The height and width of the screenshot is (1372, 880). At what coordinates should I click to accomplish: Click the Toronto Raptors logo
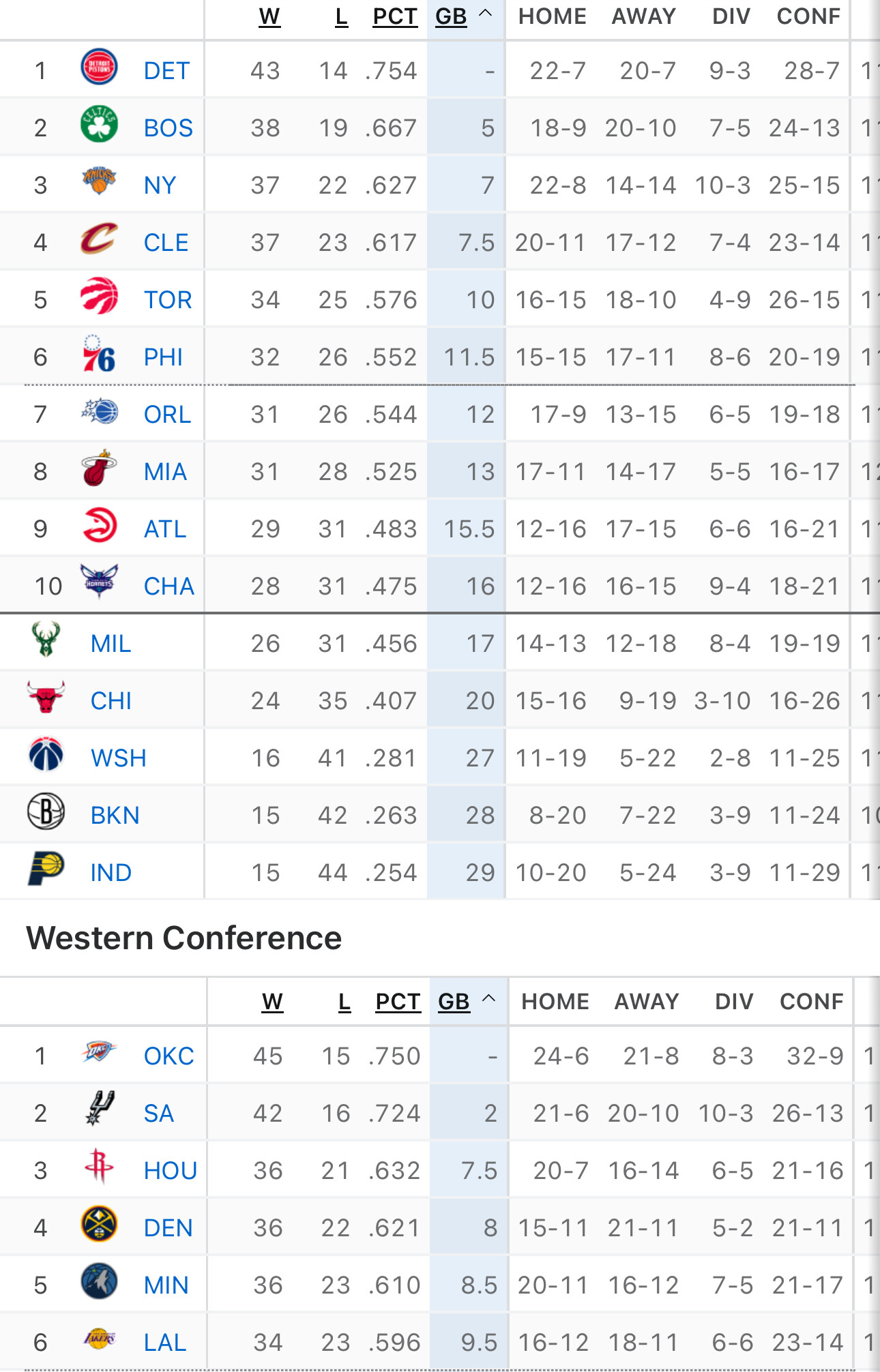(x=99, y=297)
